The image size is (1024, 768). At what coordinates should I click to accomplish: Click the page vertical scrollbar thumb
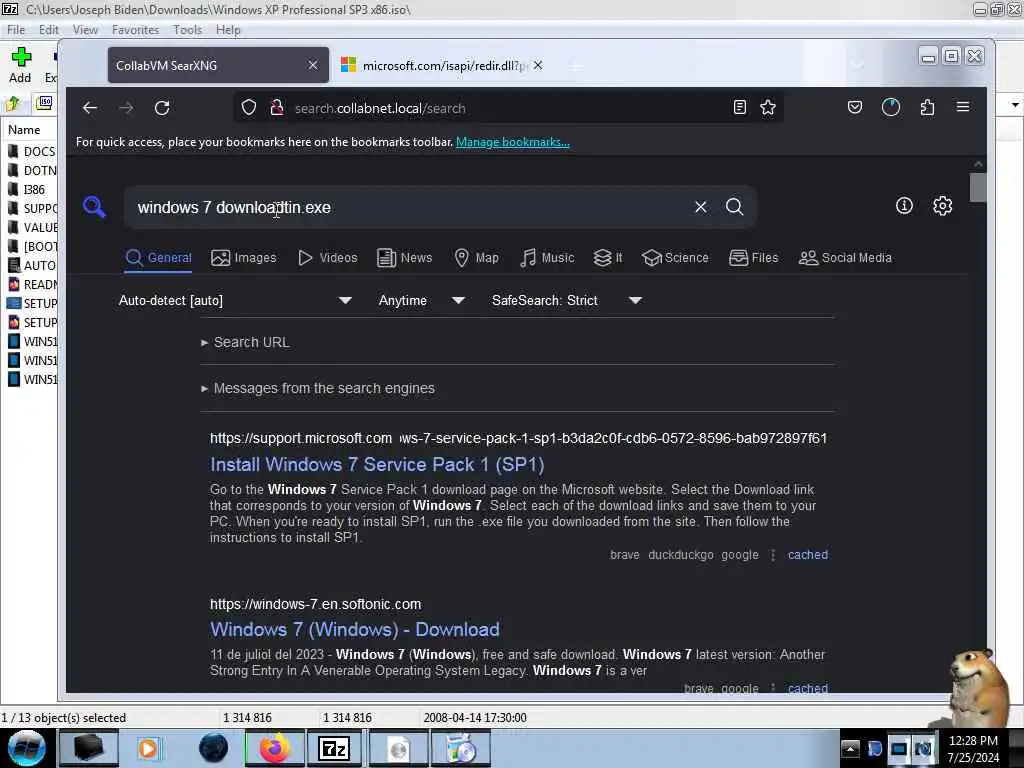978,187
